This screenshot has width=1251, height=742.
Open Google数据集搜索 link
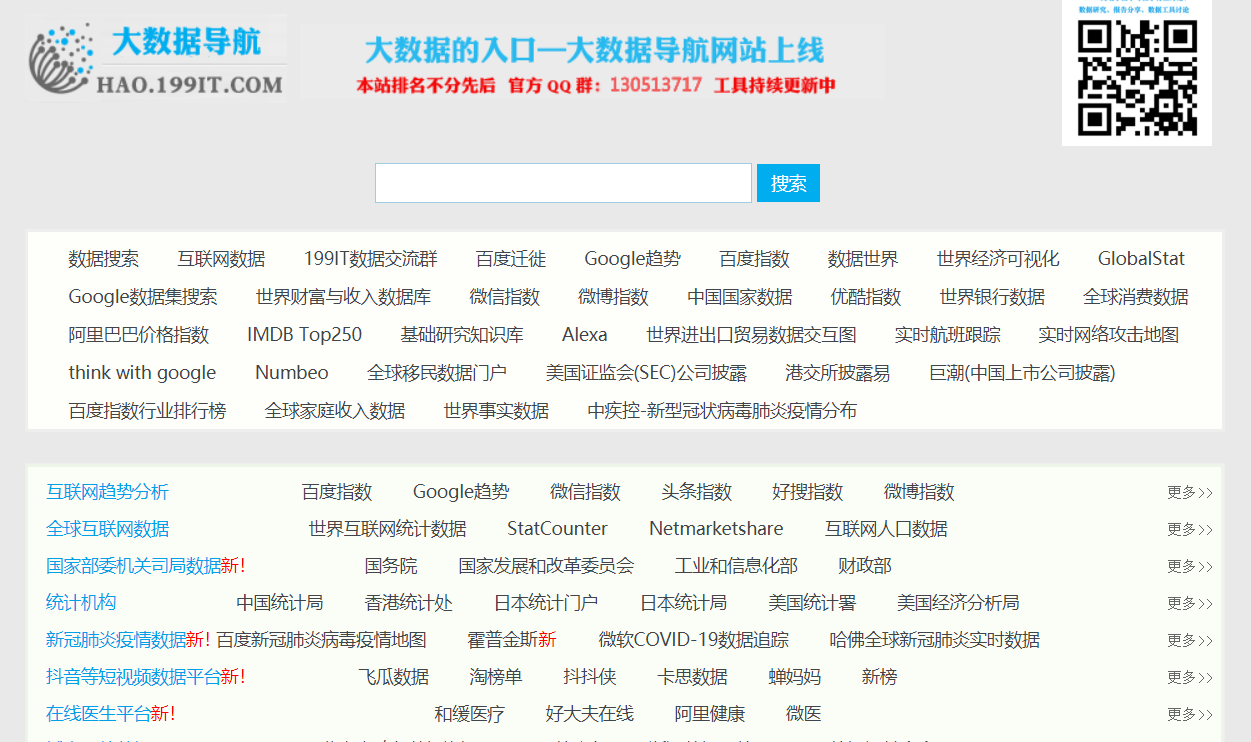[x=143, y=297]
